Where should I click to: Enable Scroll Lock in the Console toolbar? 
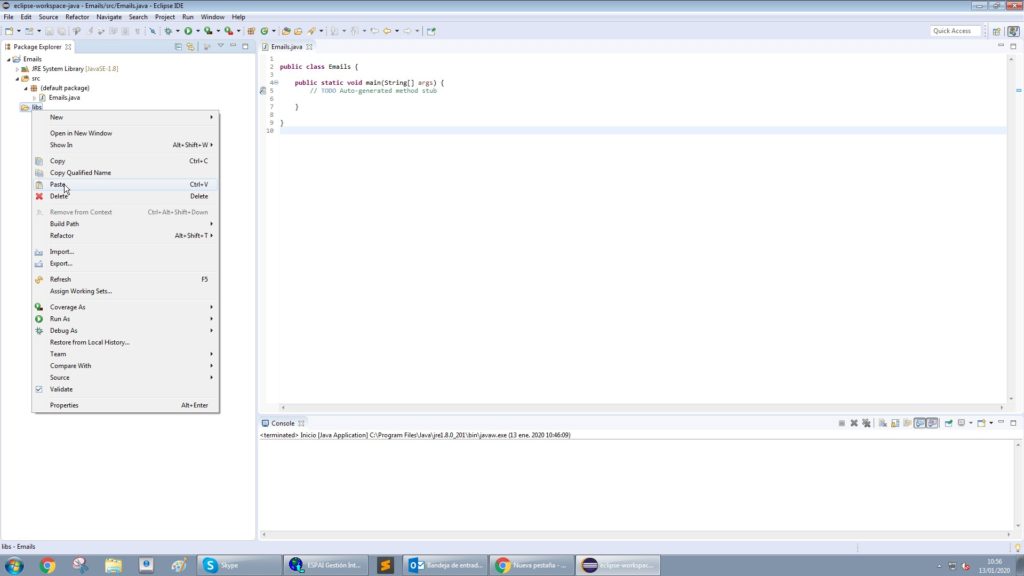895,422
